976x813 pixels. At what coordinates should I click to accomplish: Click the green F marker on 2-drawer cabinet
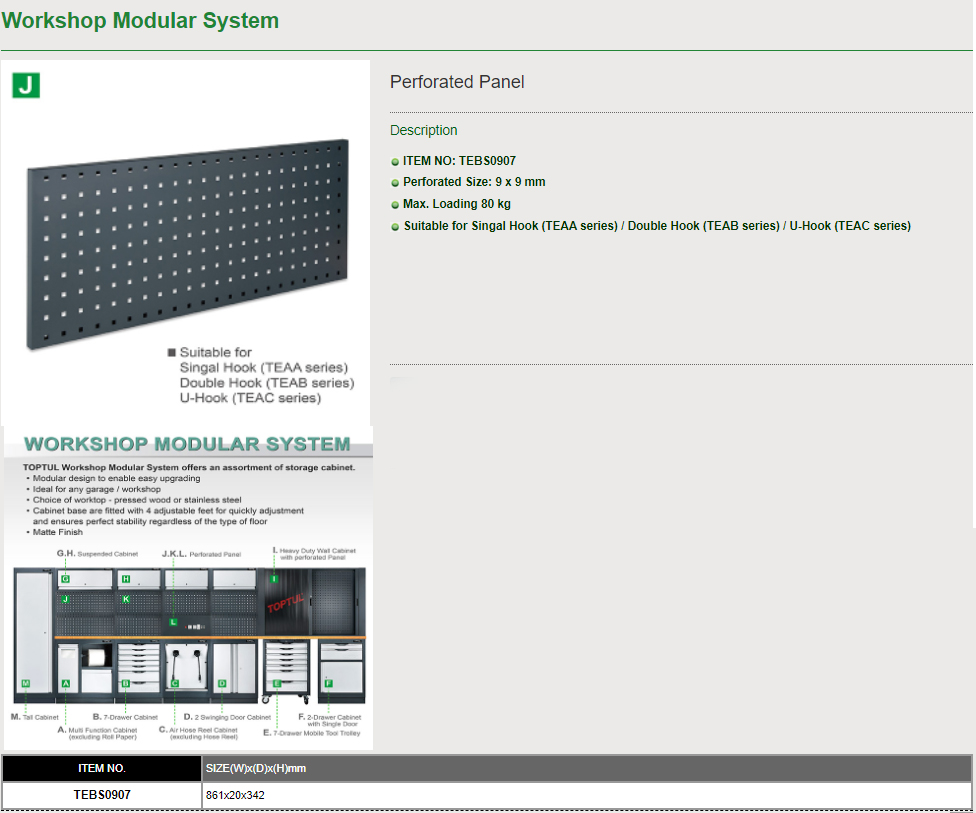pos(327,683)
